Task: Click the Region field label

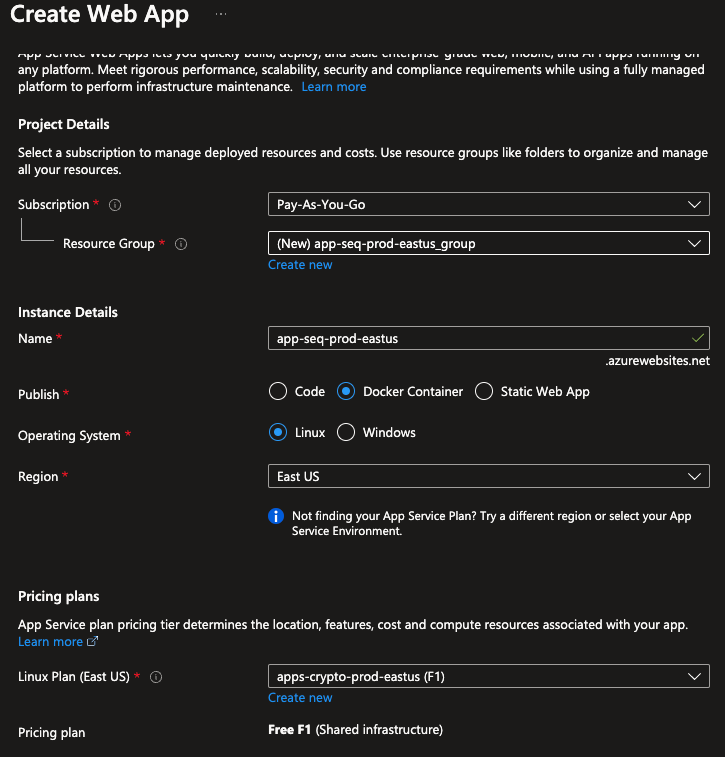Action: [x=38, y=477]
